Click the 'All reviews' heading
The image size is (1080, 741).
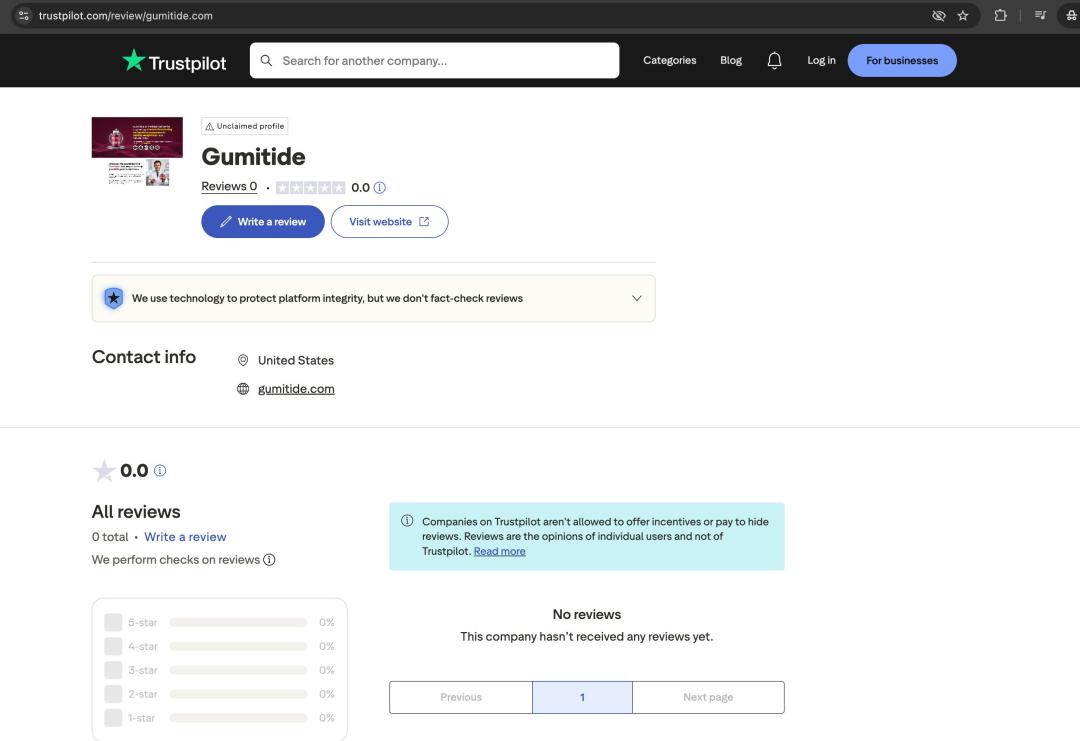tap(136, 512)
